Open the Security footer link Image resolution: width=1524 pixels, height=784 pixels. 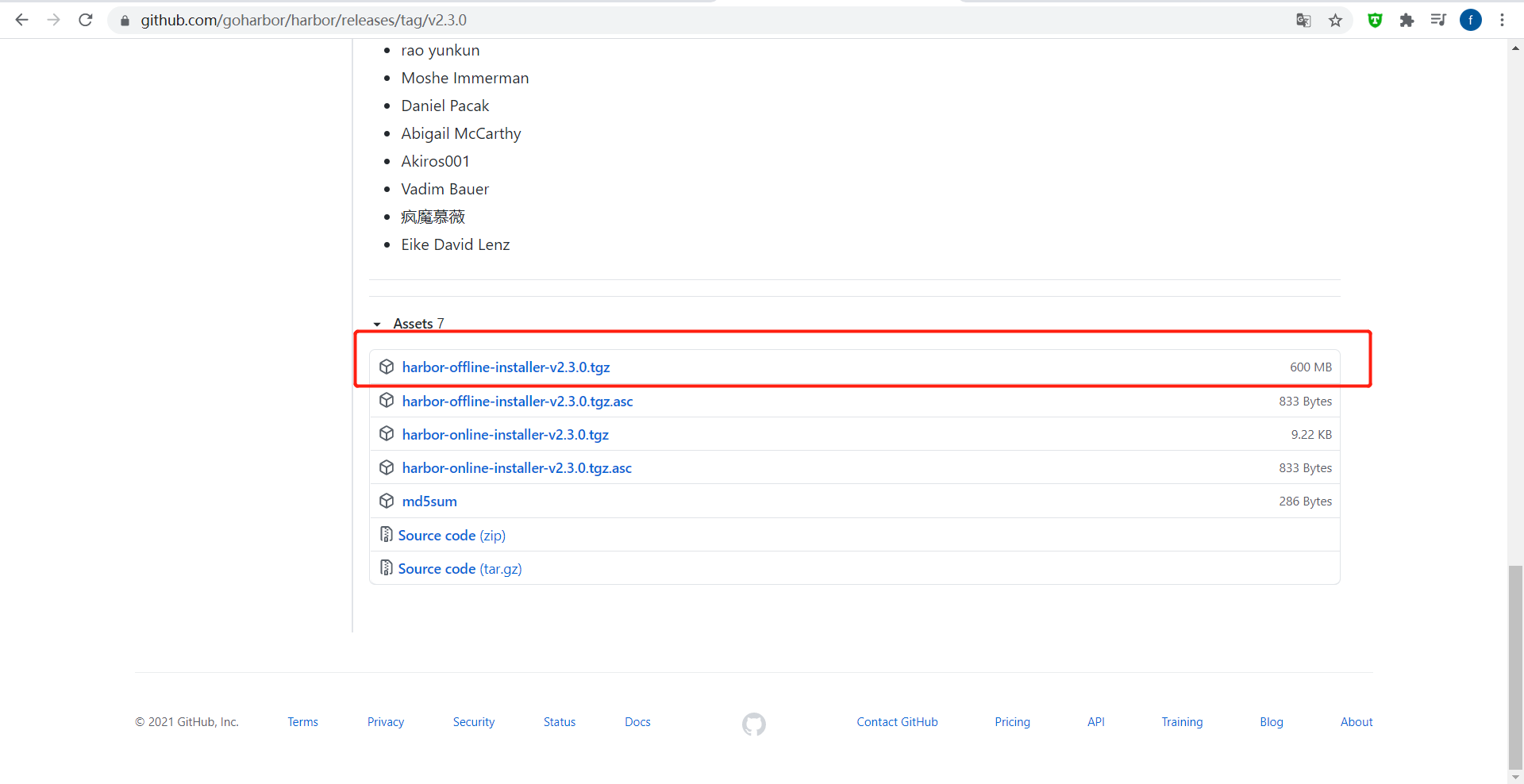pyautogui.click(x=473, y=722)
